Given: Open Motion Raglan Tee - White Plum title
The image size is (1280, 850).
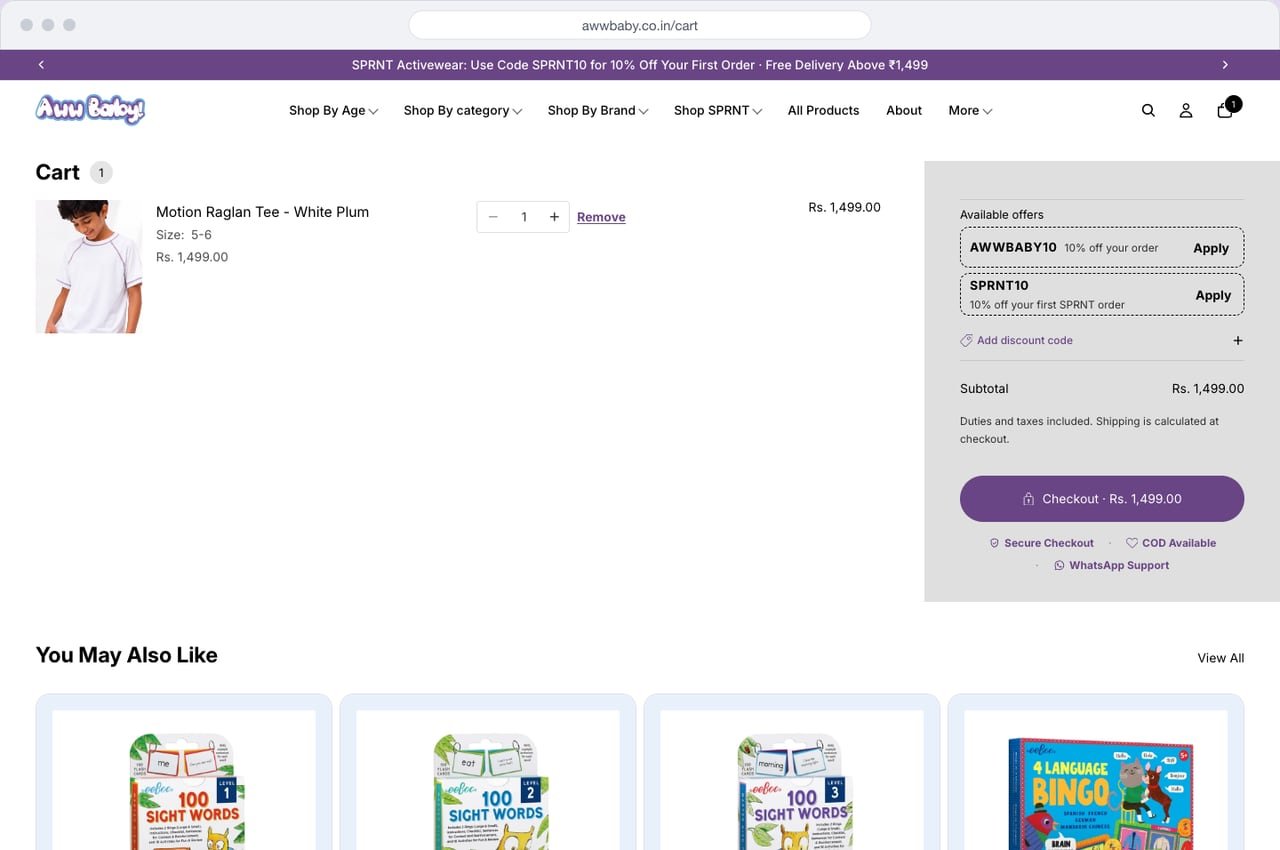Looking at the screenshot, I should point(262,212).
